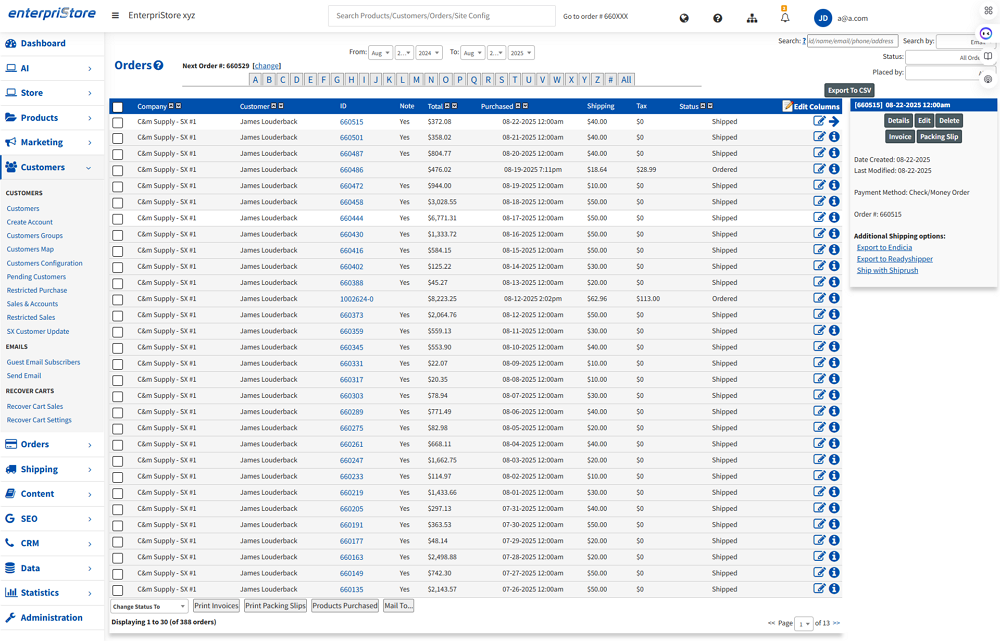Click the edit icon for order 660501

click(820, 138)
